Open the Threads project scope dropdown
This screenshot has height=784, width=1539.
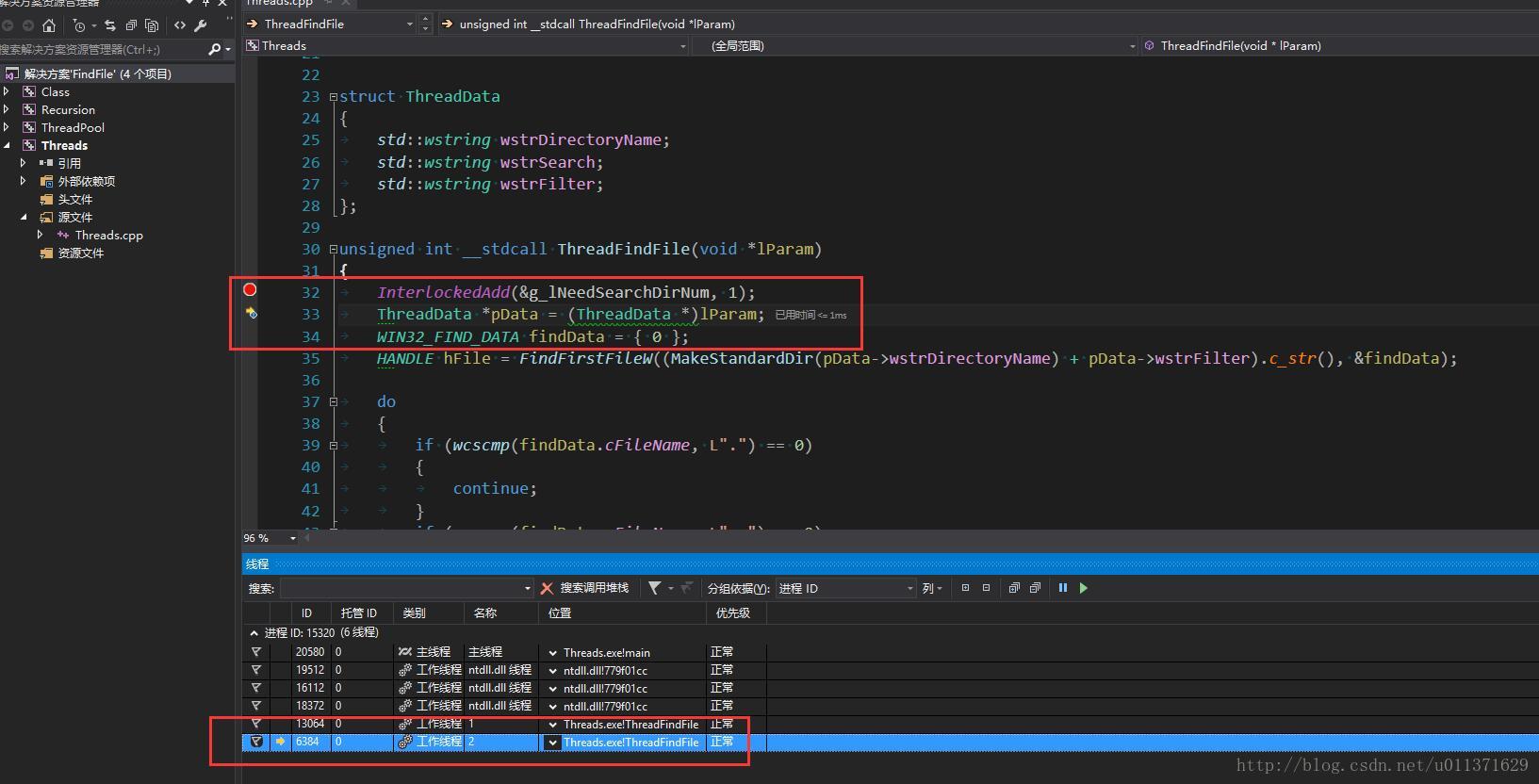pyautogui.click(x=682, y=45)
